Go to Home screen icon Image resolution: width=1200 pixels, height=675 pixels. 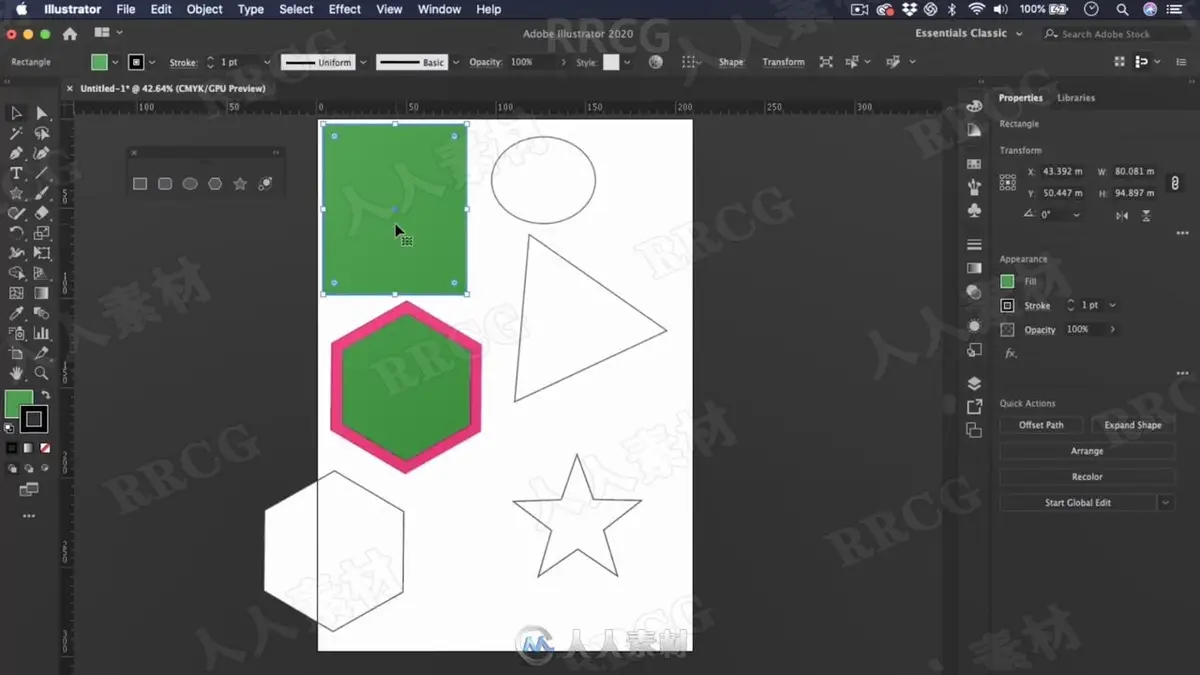coord(70,34)
